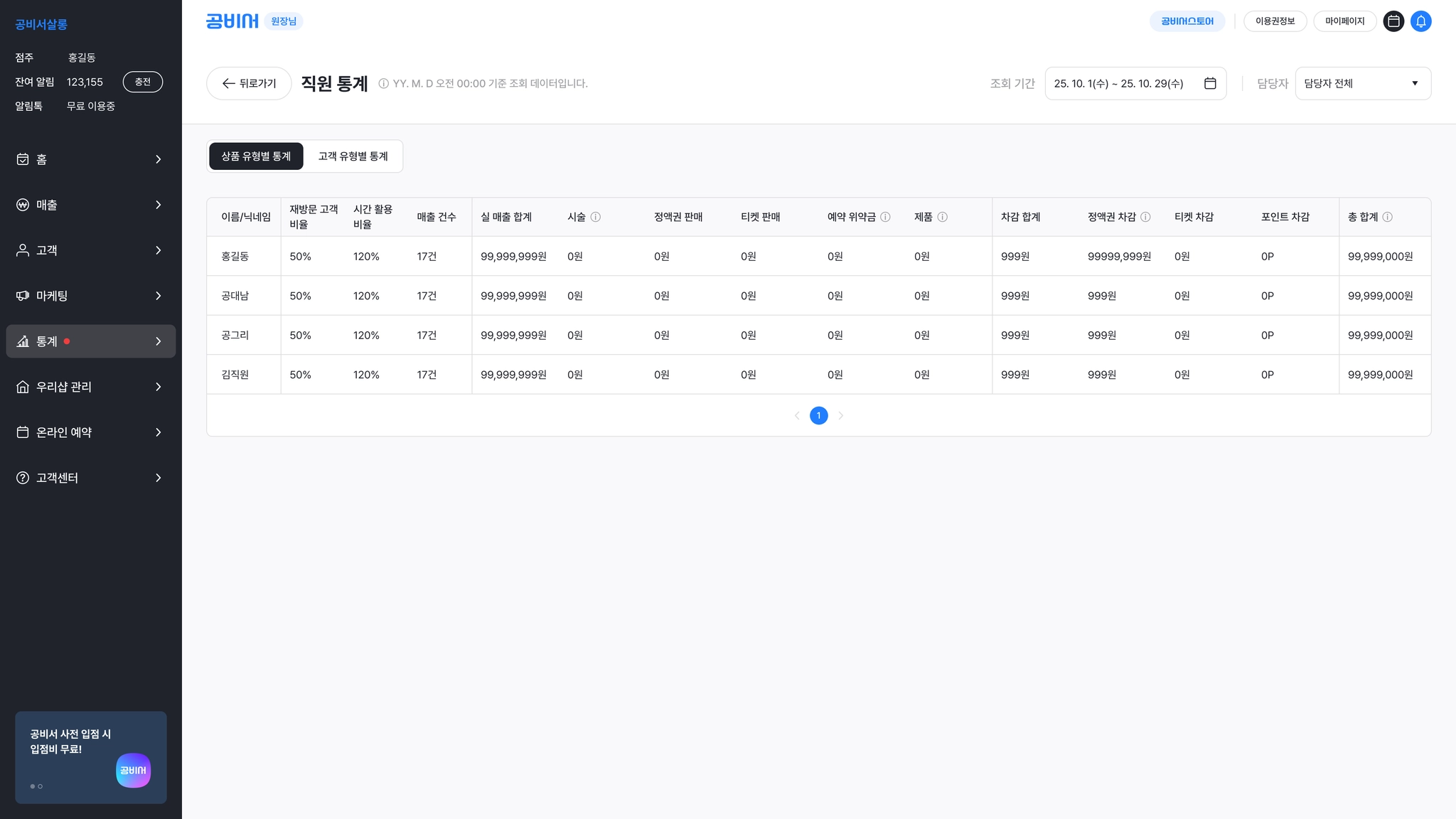Click calendar icon in date range field
The height and width of the screenshot is (819, 1456).
(1210, 83)
